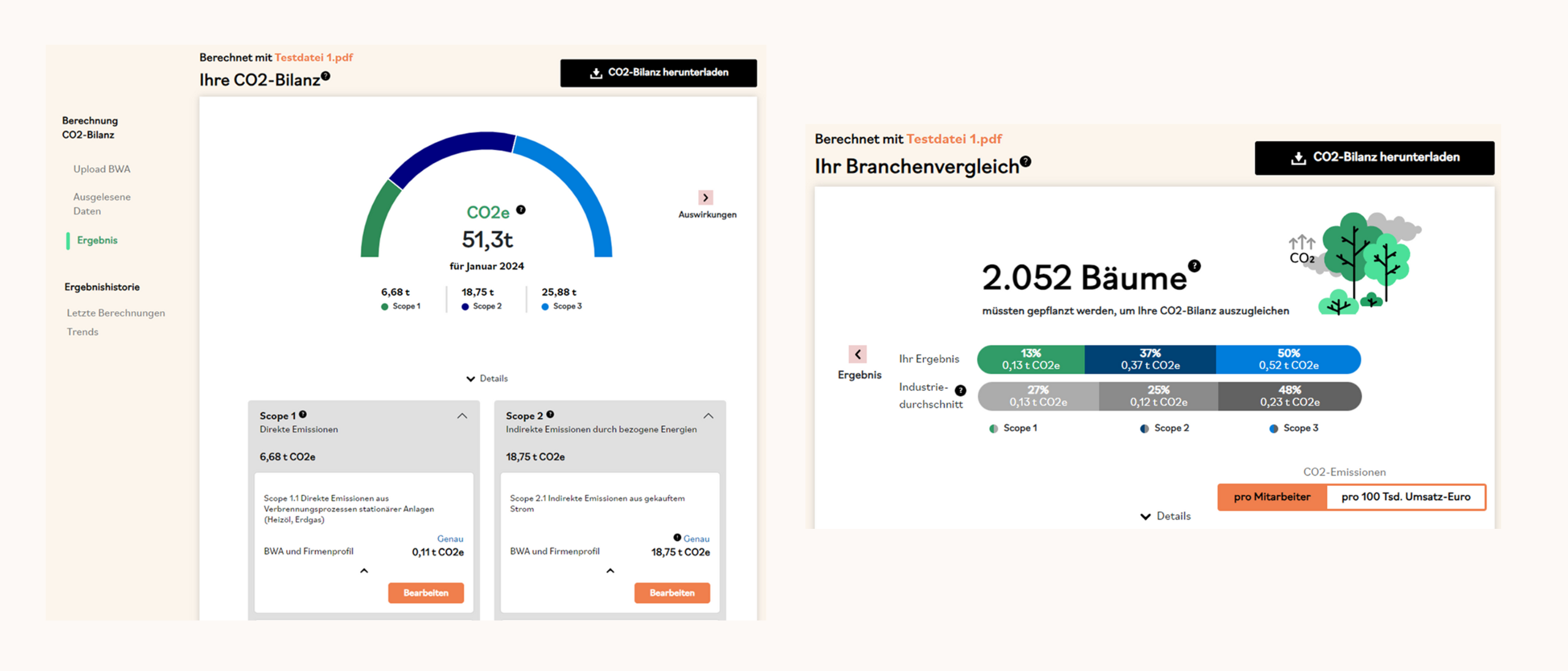Click Bearbeiten in Scope 1.1 card

[426, 593]
